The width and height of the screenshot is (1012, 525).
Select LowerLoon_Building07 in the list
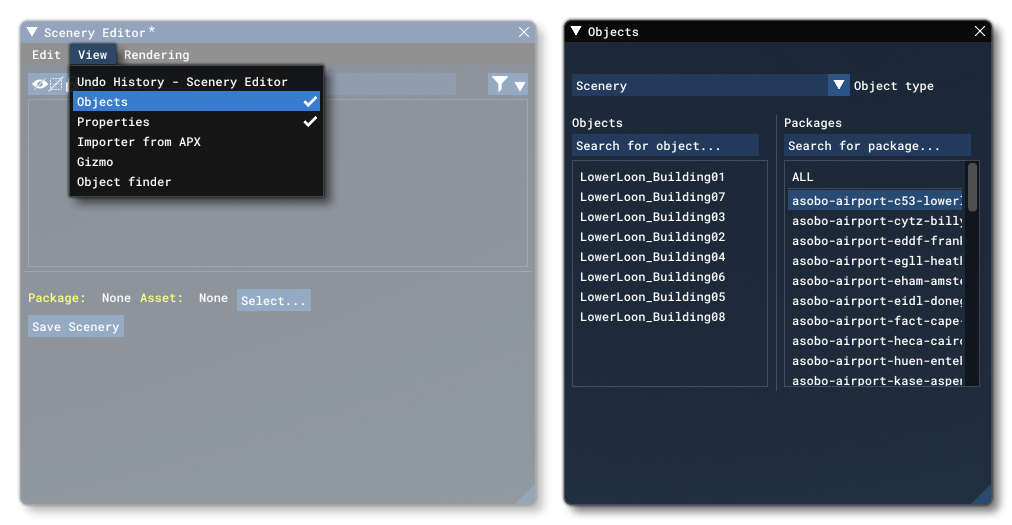click(x=652, y=196)
